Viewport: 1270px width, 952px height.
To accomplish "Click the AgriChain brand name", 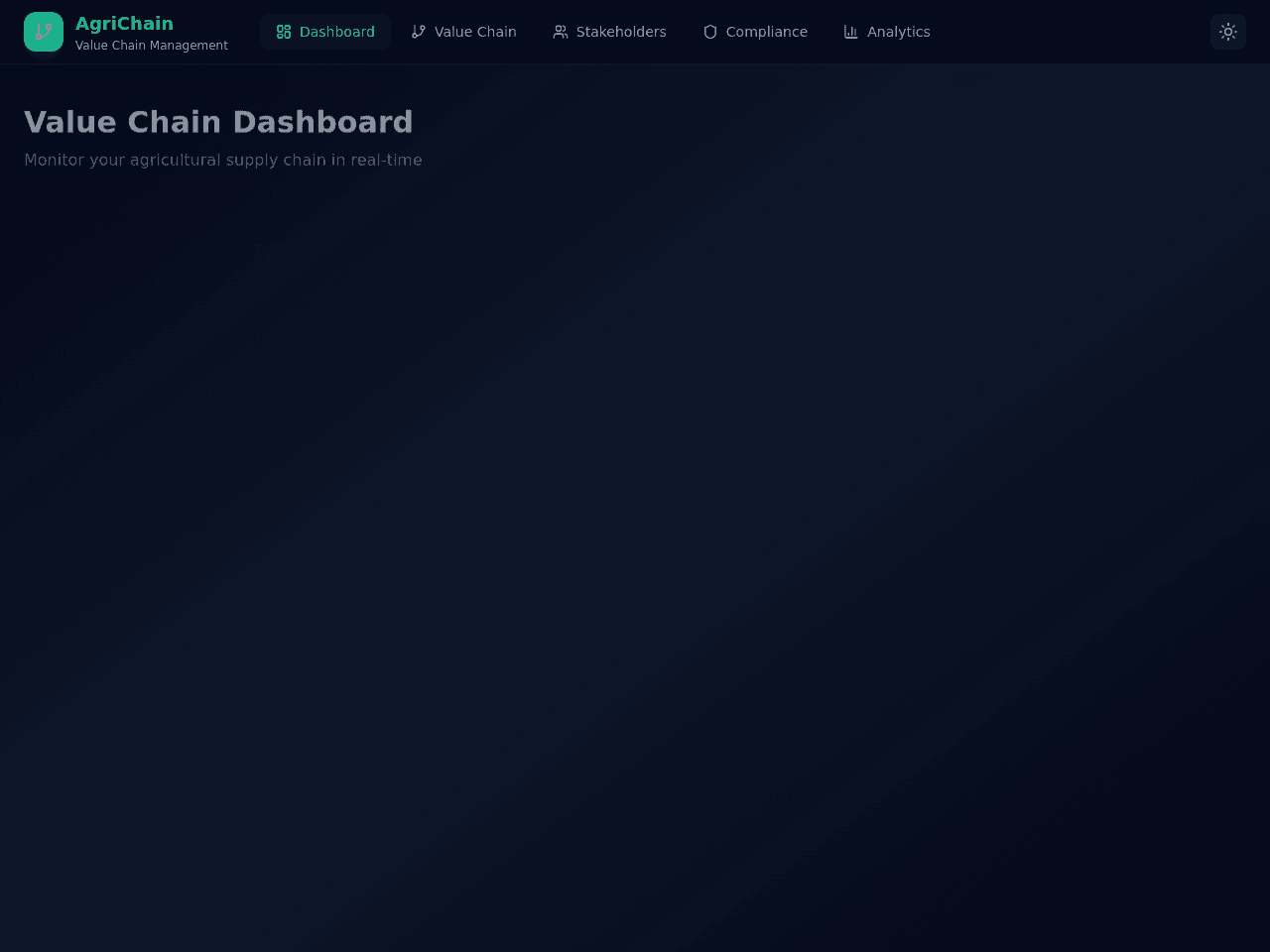I will pos(124,23).
